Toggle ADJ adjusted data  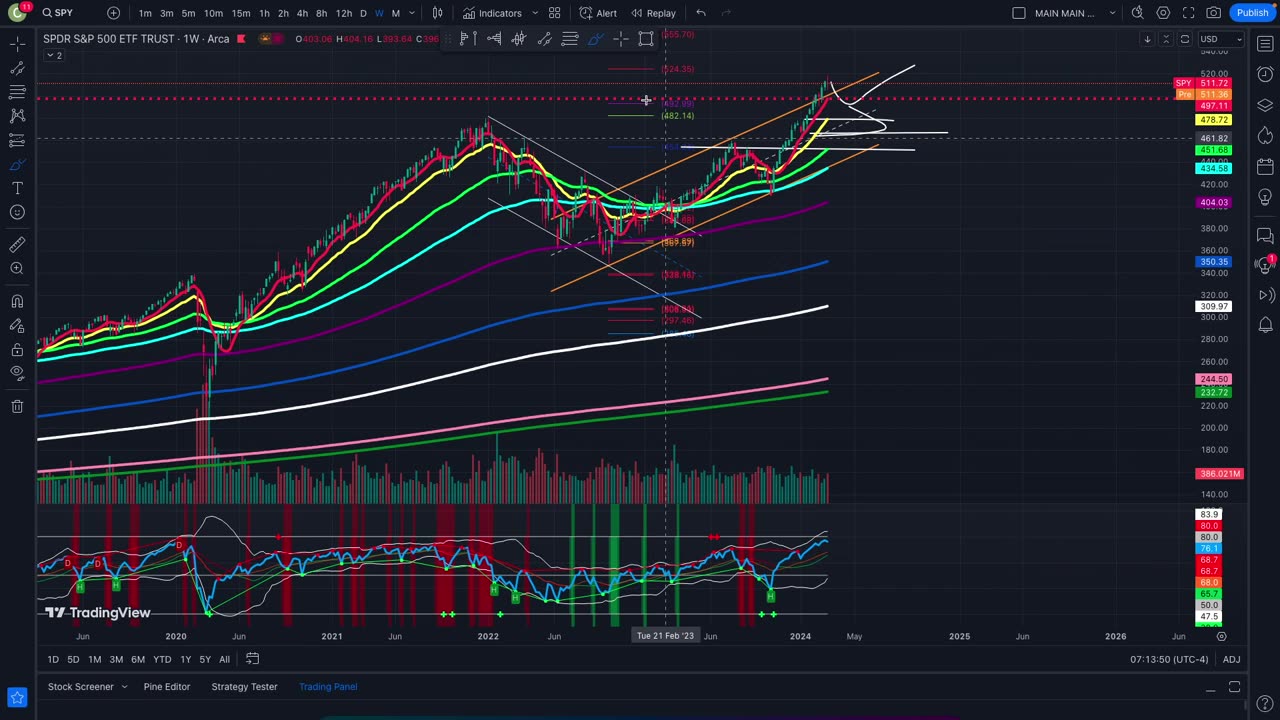coord(1231,659)
